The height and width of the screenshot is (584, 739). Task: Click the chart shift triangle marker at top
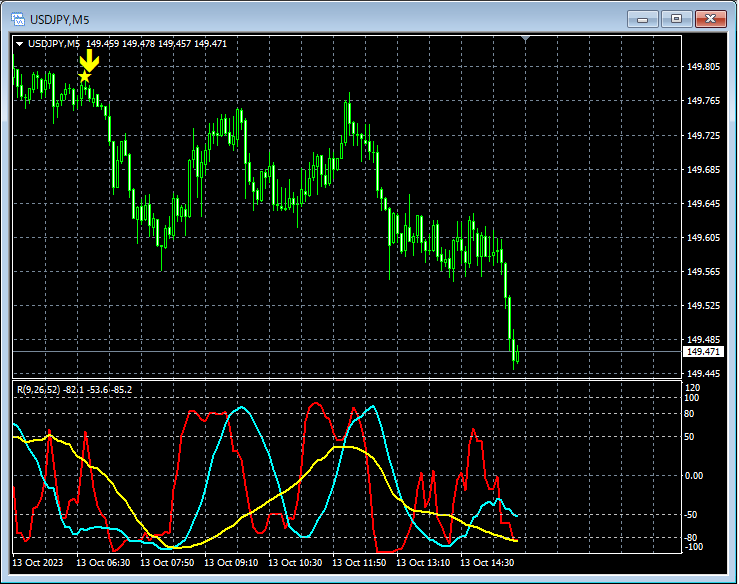(526, 39)
